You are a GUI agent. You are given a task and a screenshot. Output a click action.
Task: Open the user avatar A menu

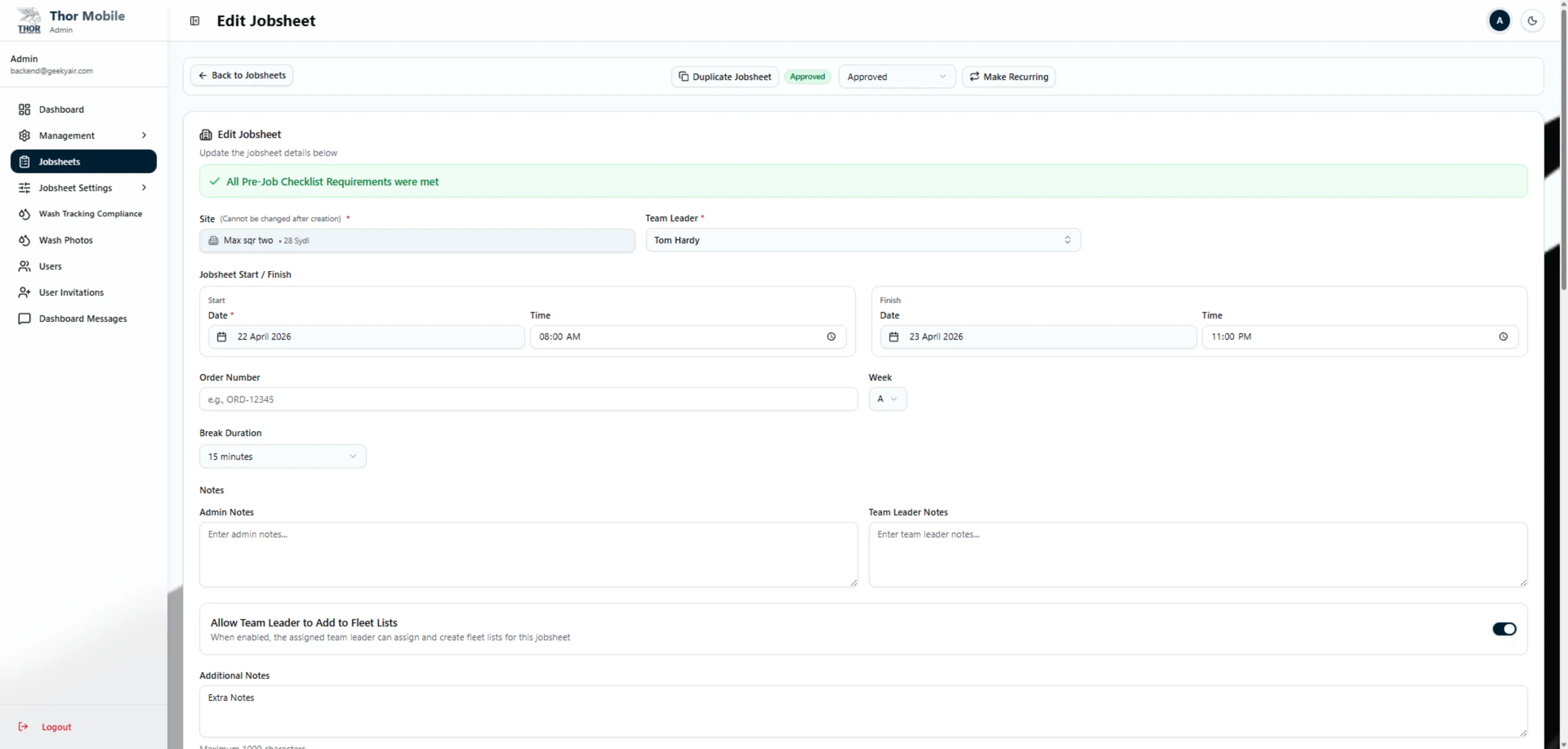pyautogui.click(x=1499, y=21)
